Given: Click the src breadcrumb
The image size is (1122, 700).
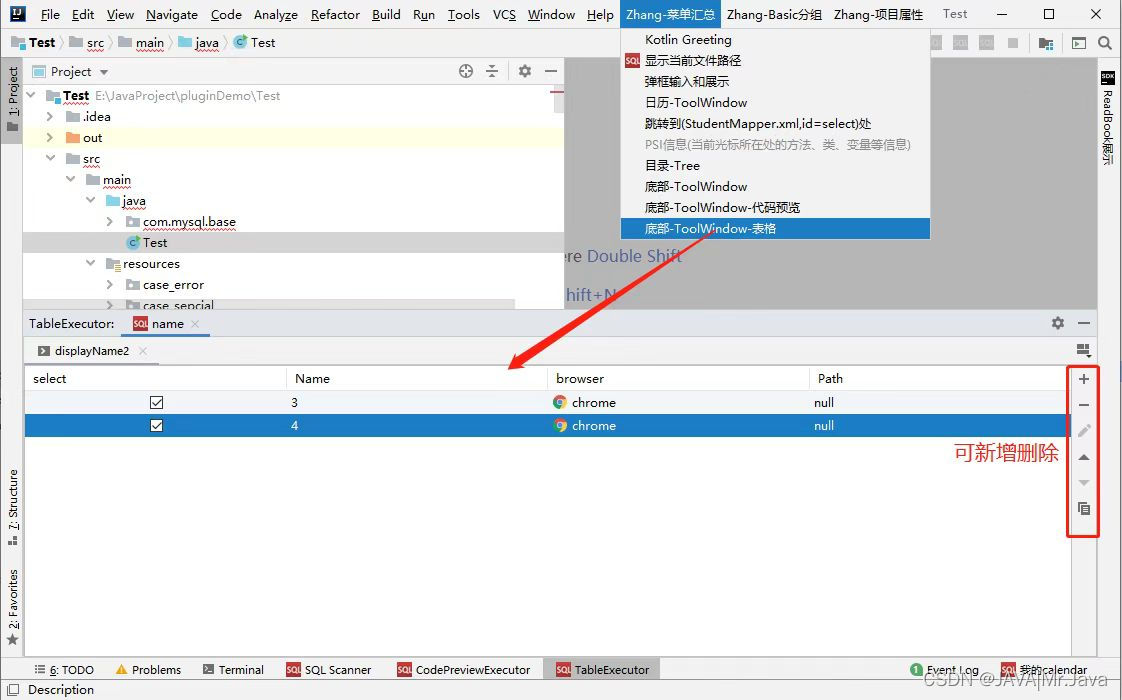Looking at the screenshot, I should [x=87, y=42].
